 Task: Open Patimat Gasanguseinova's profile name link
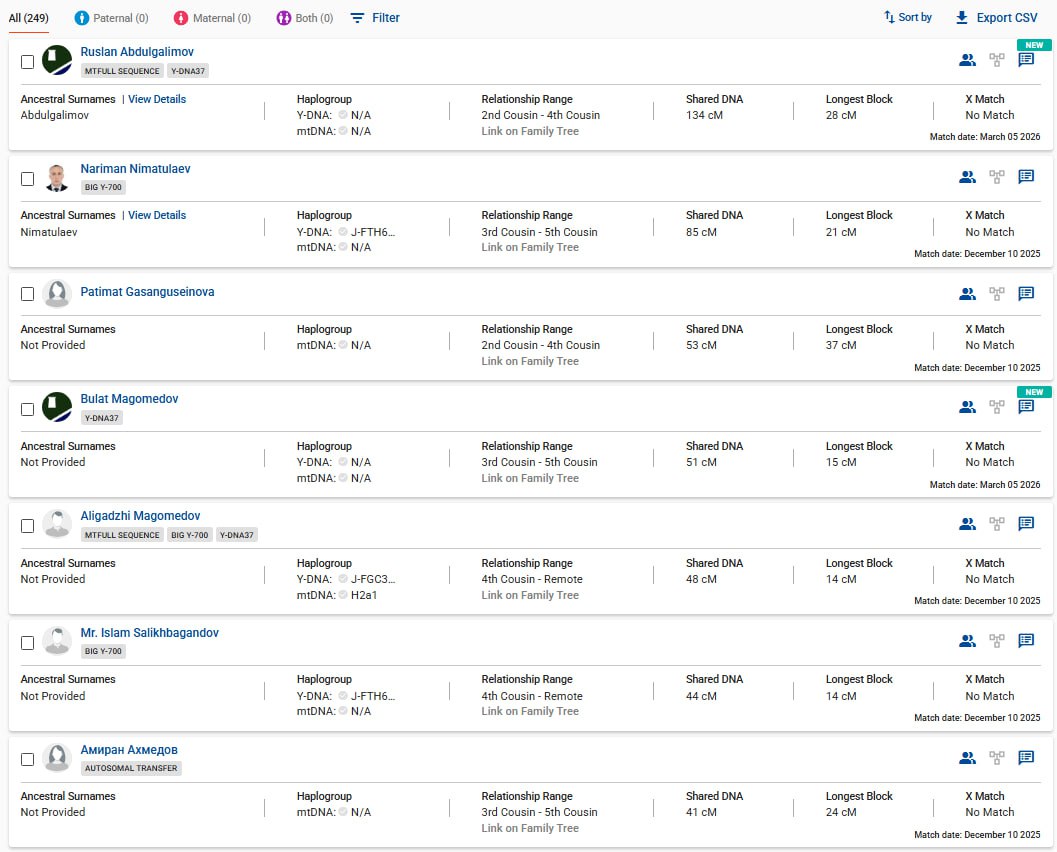(147, 292)
